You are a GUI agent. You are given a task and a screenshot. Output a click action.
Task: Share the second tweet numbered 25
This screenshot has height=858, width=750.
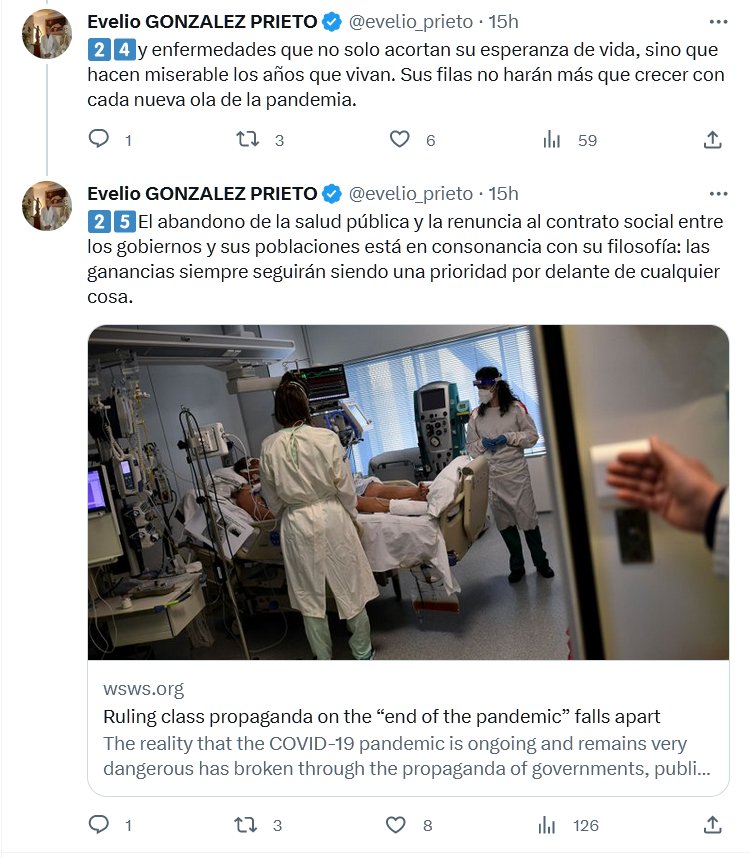coord(713,825)
